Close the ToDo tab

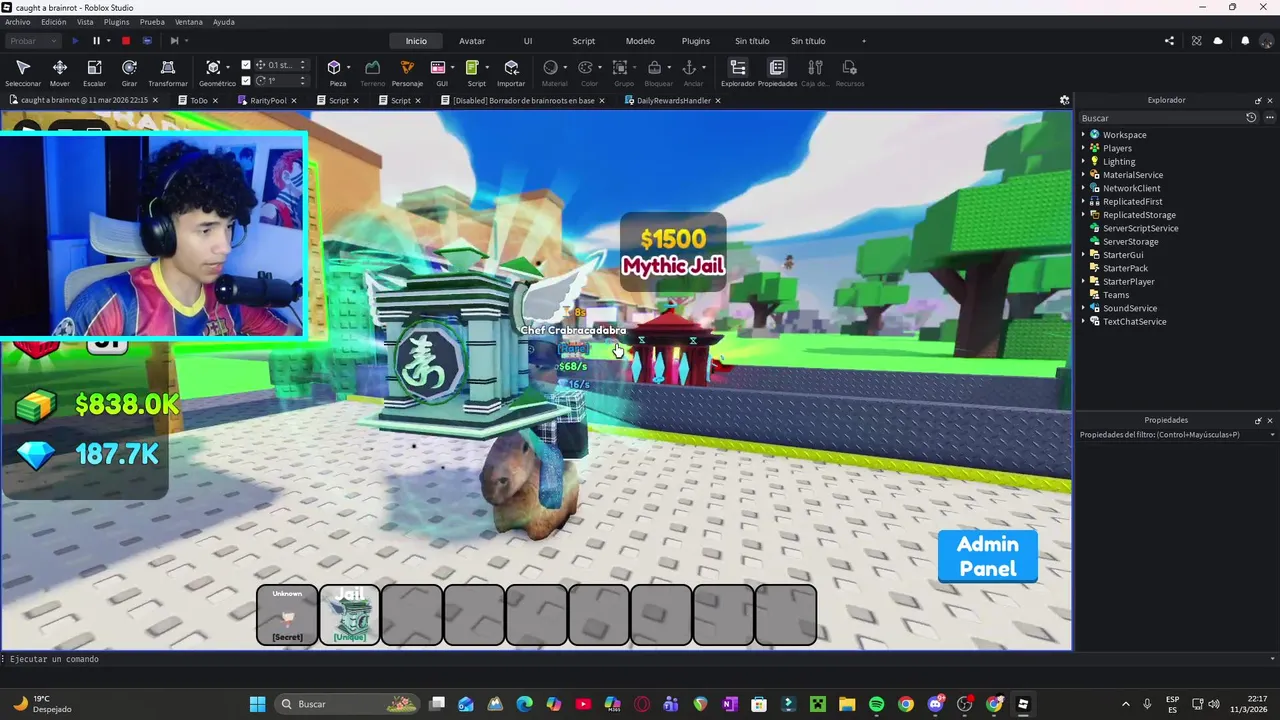coord(215,100)
